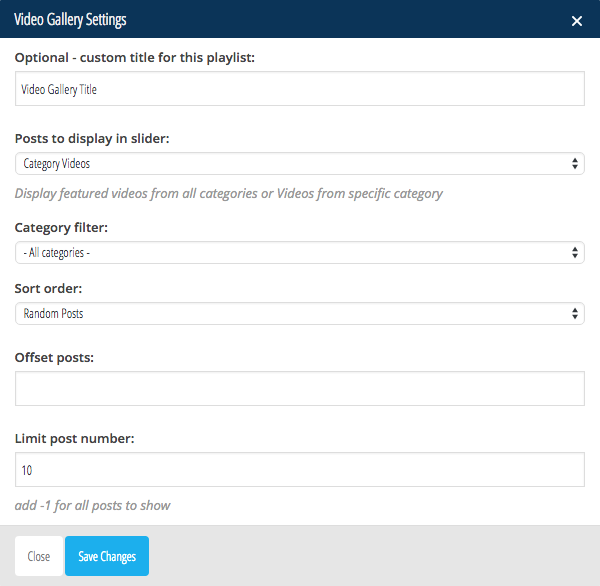The height and width of the screenshot is (586, 600).
Task: Open the All categories filter dropdown
Action: pos(300,252)
